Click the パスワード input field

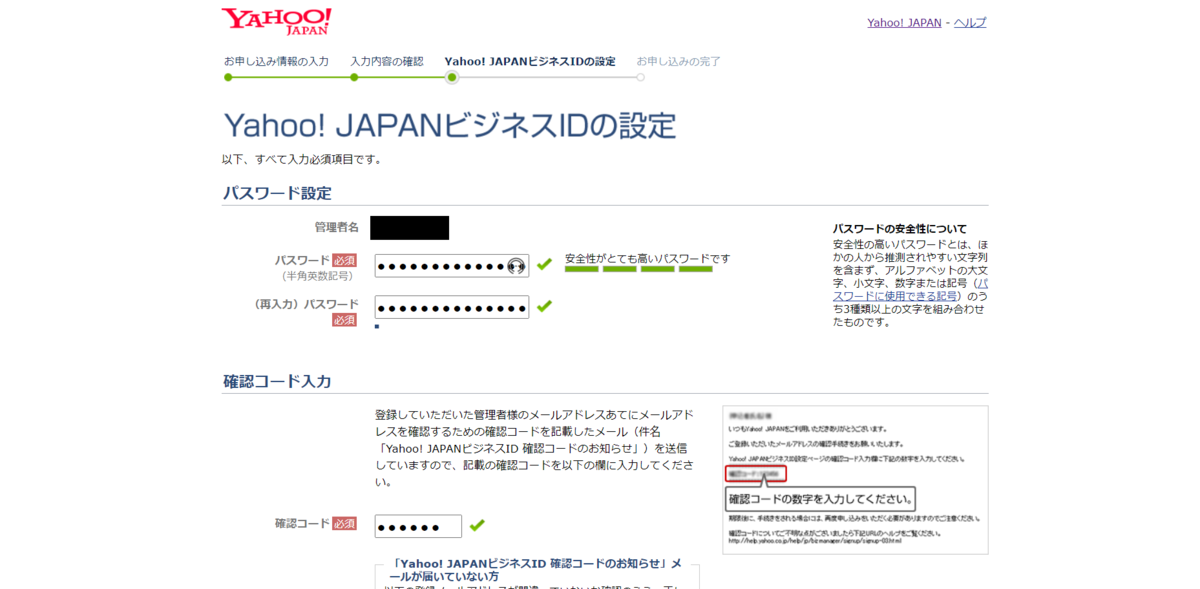pyautogui.click(x=452, y=265)
